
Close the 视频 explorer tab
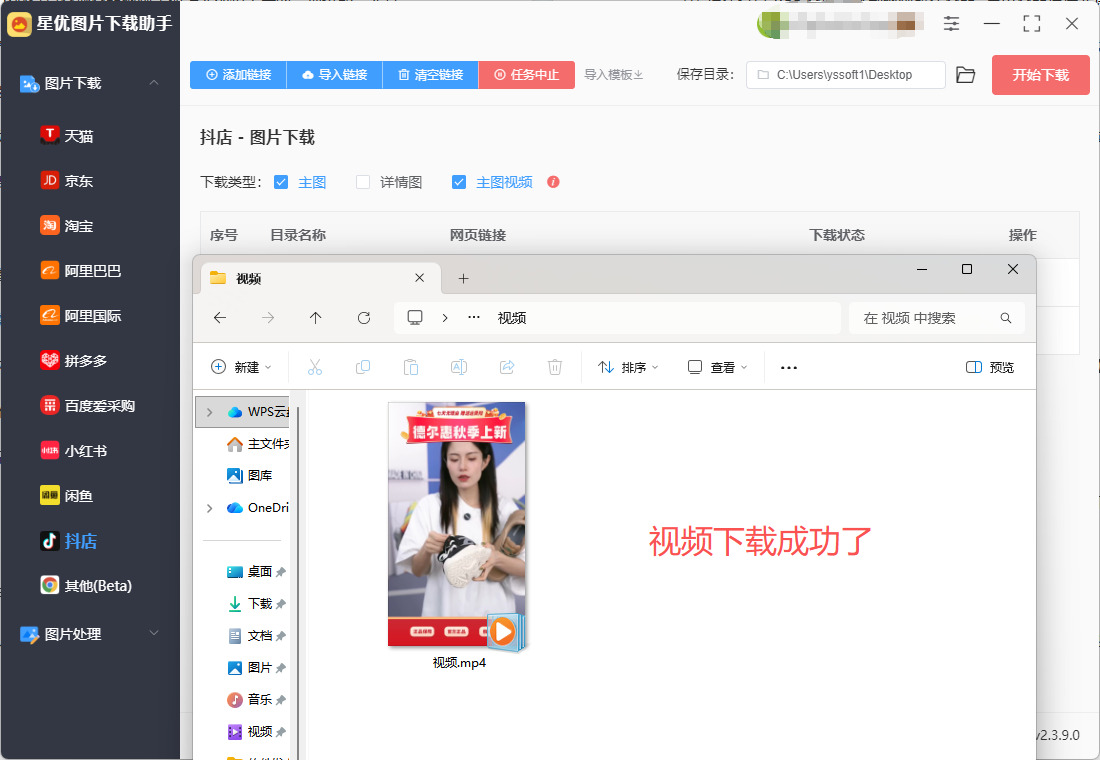420,278
